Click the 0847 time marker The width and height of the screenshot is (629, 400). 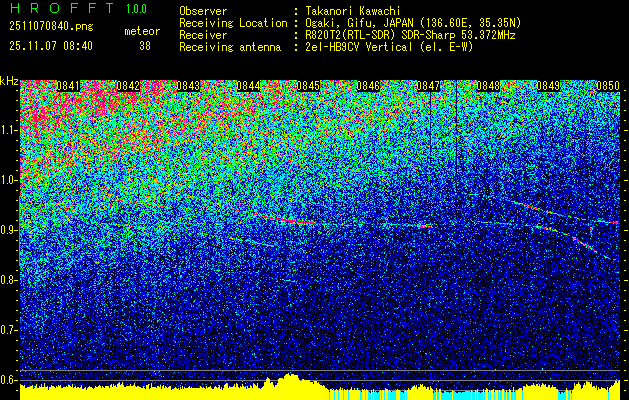click(x=428, y=86)
